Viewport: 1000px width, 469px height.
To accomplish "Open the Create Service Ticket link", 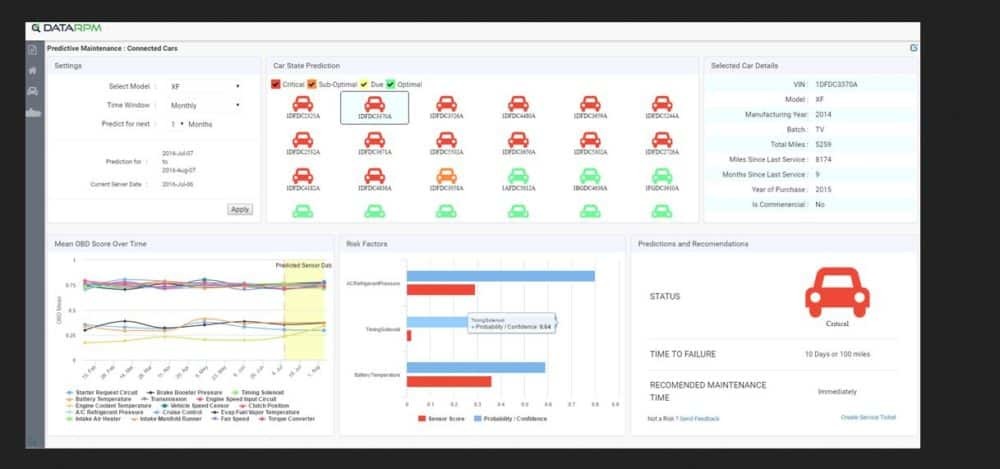I will coord(868,417).
